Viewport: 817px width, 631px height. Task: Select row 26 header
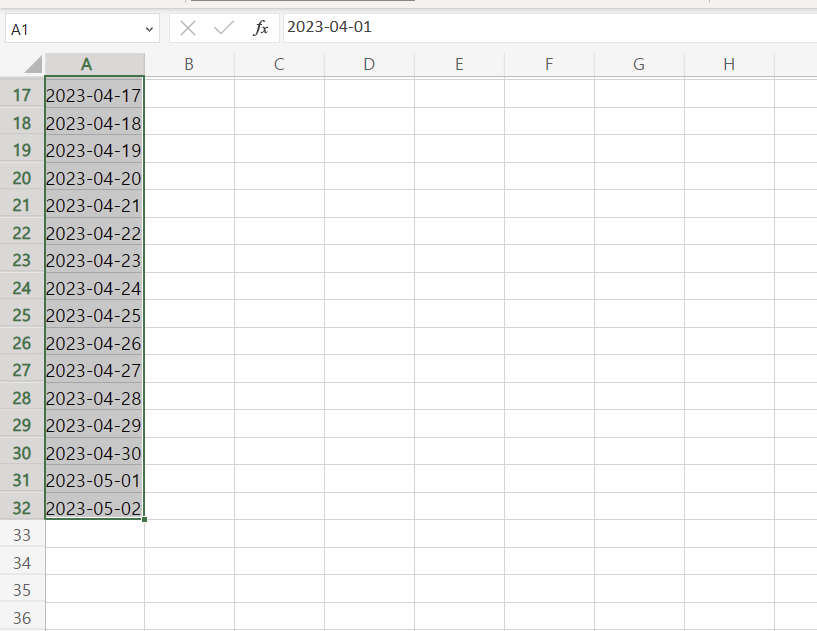(22, 342)
